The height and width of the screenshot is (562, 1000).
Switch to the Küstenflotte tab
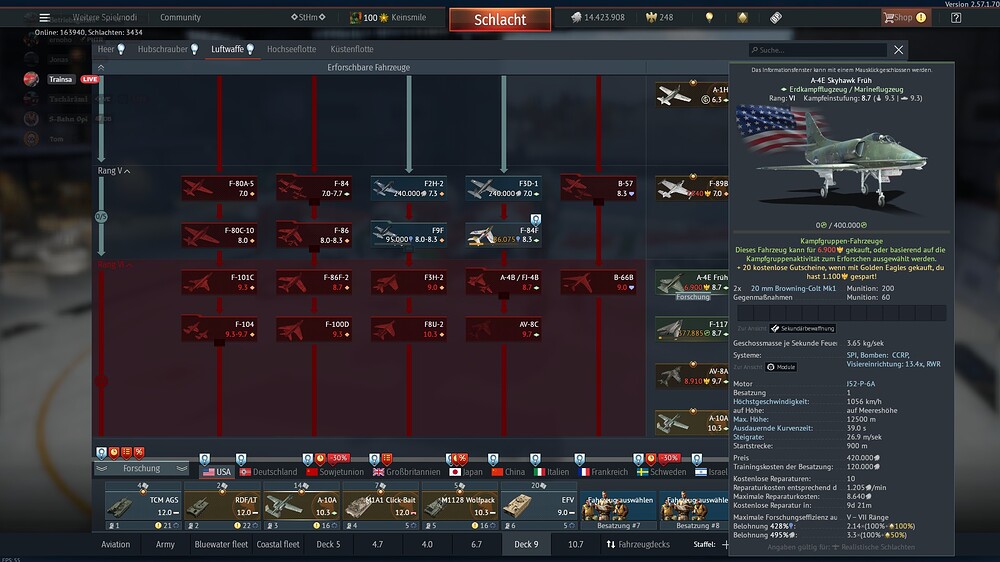tap(351, 49)
